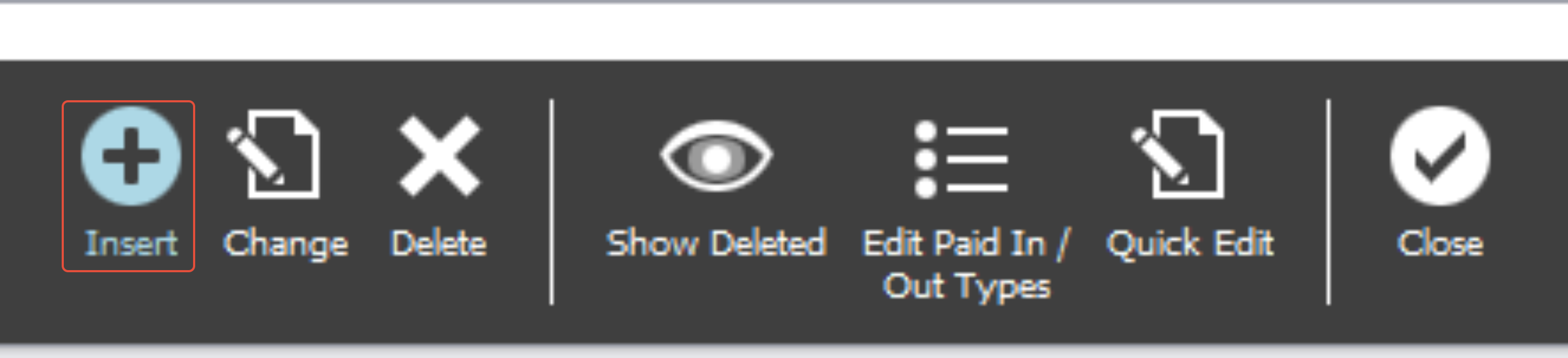The height and width of the screenshot is (358, 1568).
Task: Click the Delete text label
Action: (x=439, y=243)
